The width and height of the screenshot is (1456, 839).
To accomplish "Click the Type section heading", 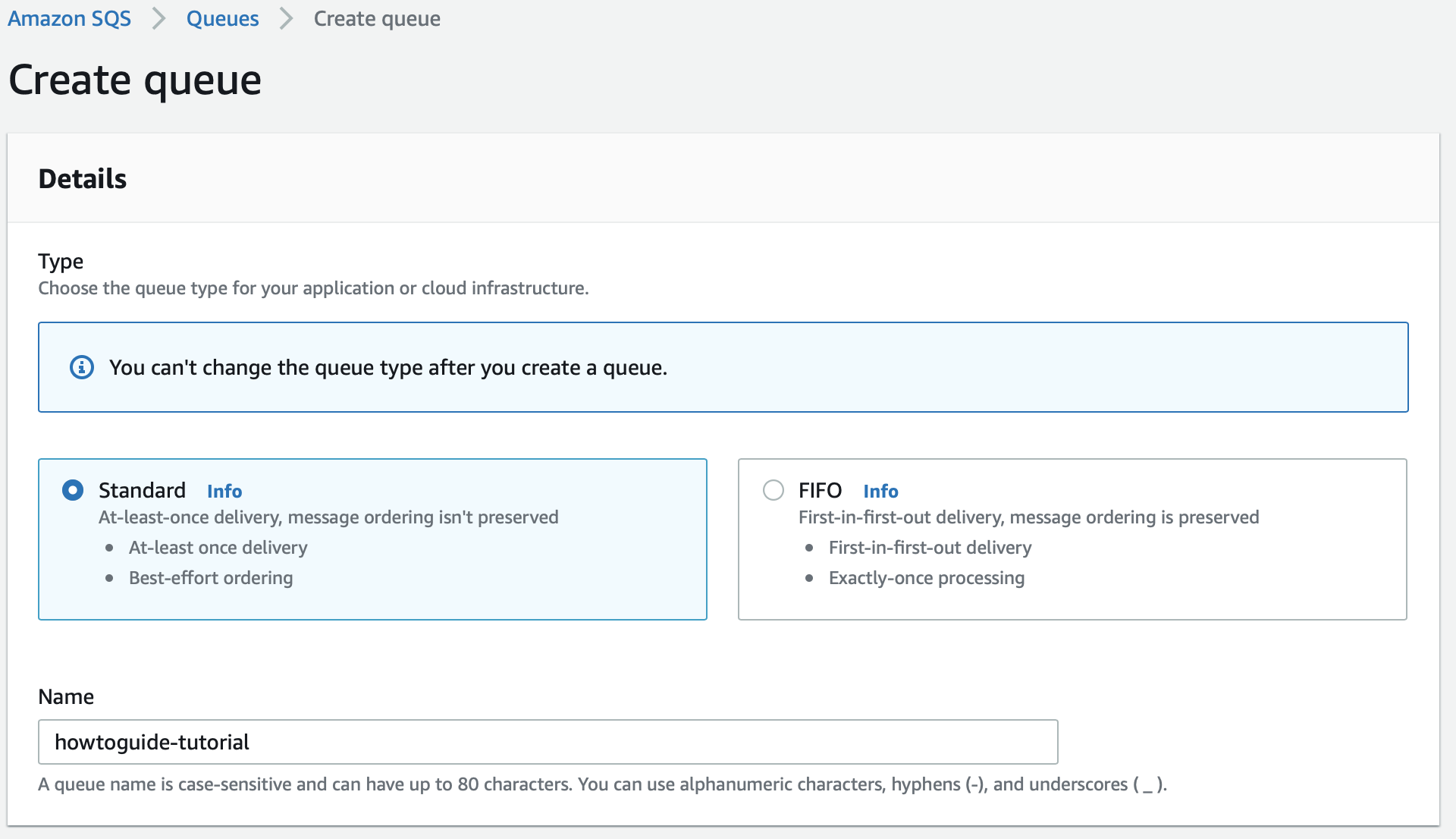I will (61, 261).
